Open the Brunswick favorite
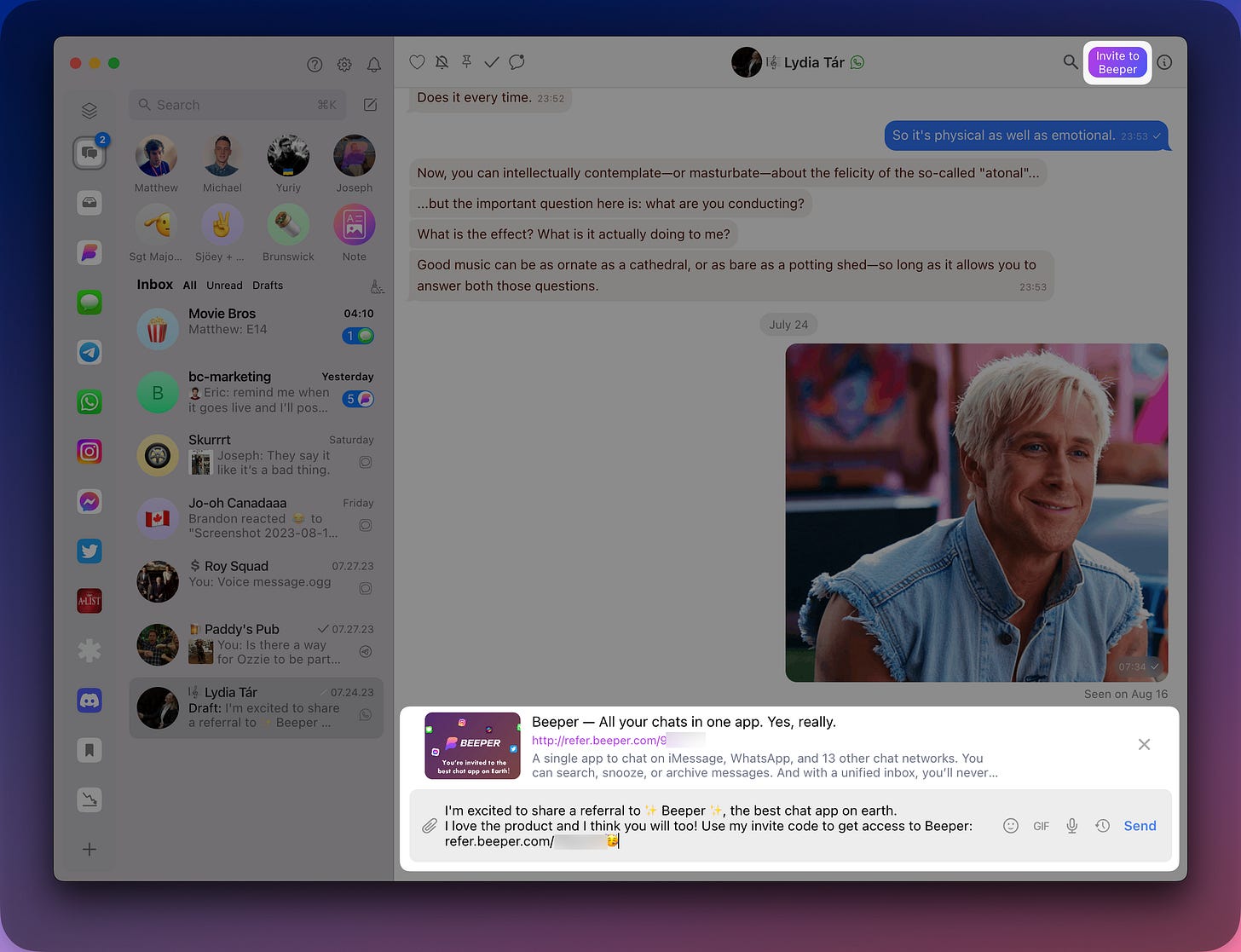The image size is (1241, 952). (x=288, y=225)
